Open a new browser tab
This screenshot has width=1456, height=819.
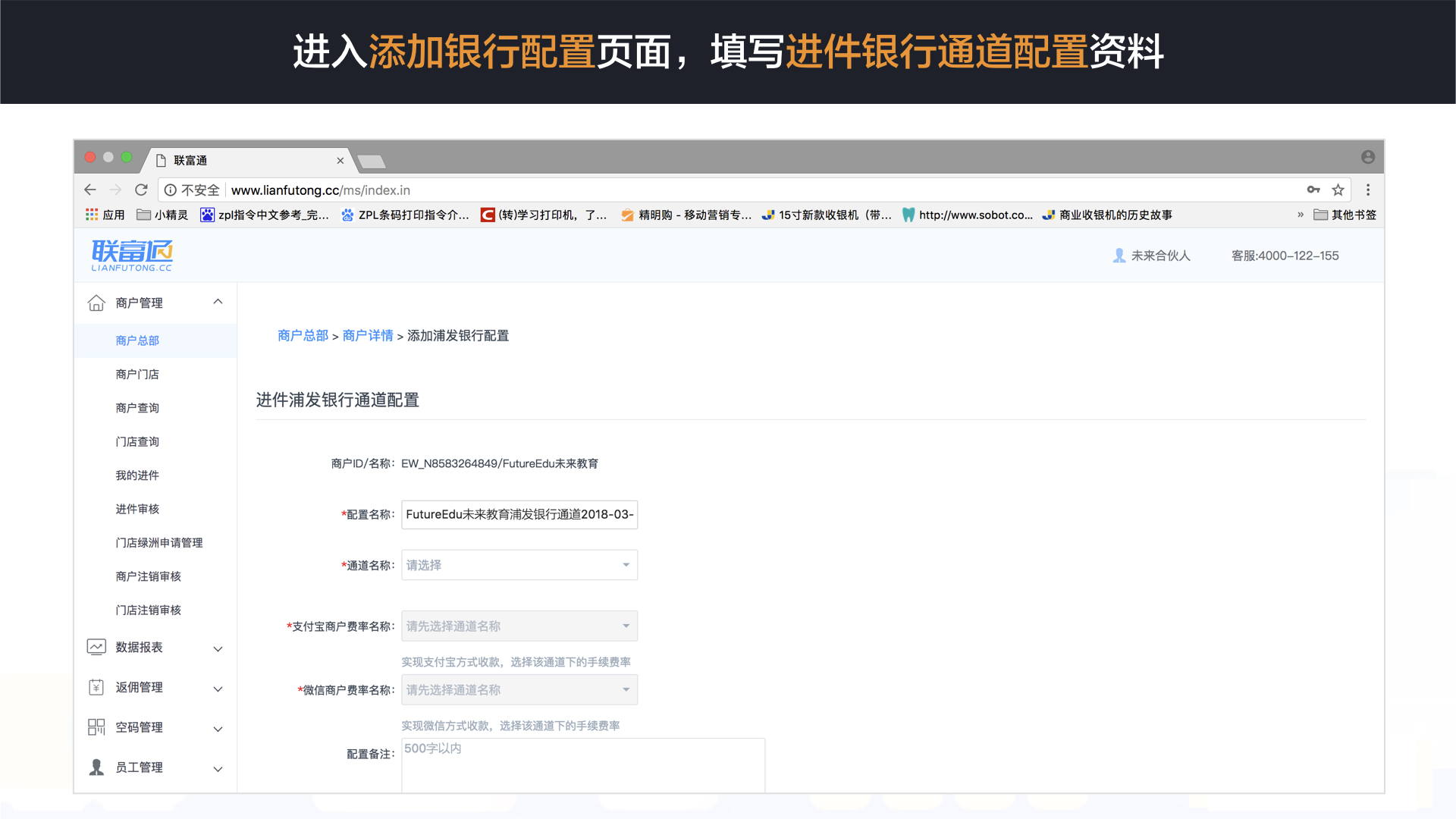click(x=372, y=161)
